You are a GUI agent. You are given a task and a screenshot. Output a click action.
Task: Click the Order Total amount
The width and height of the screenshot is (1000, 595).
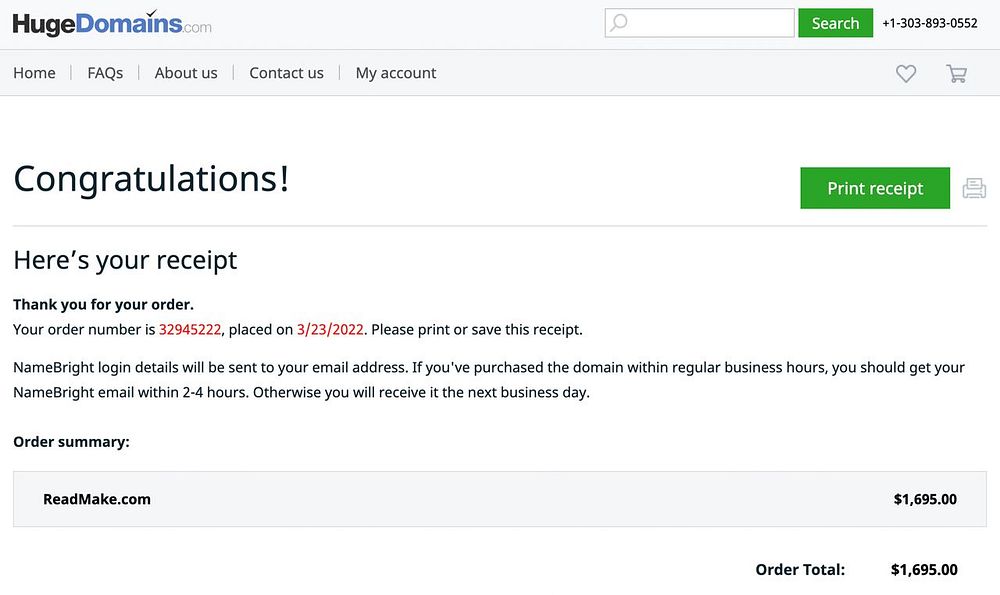[924, 570]
